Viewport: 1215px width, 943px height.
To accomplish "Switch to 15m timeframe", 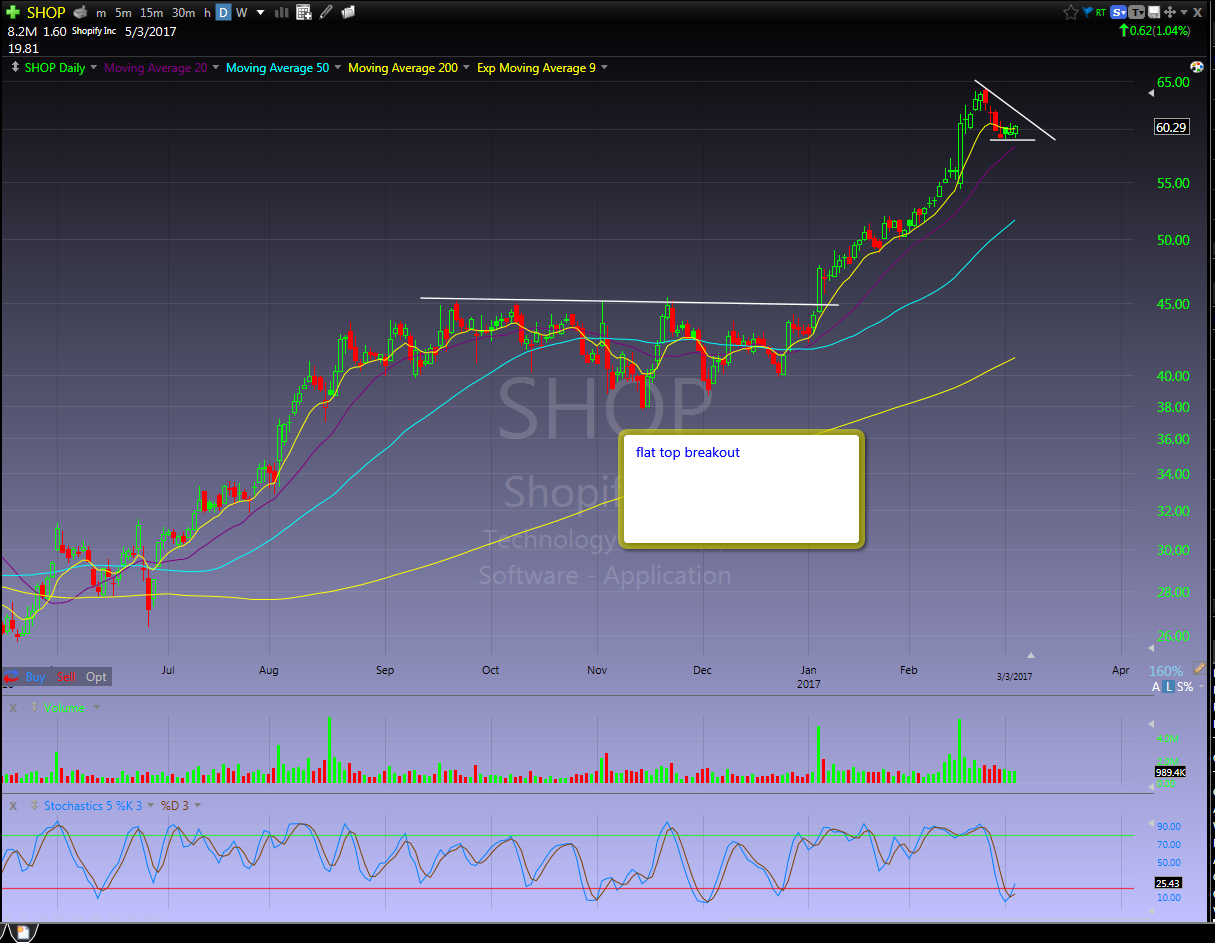I will (x=152, y=13).
